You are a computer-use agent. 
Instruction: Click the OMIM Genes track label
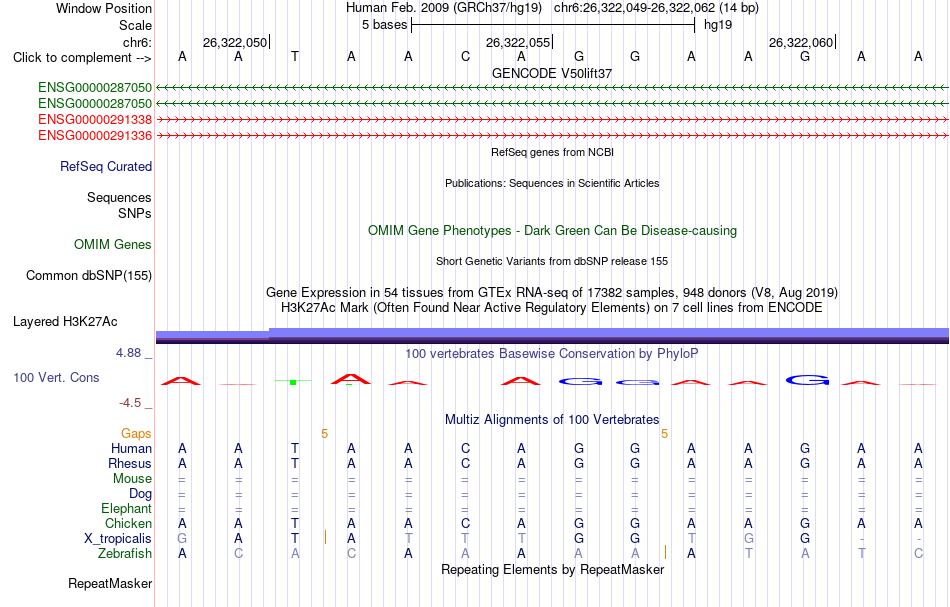(x=113, y=244)
